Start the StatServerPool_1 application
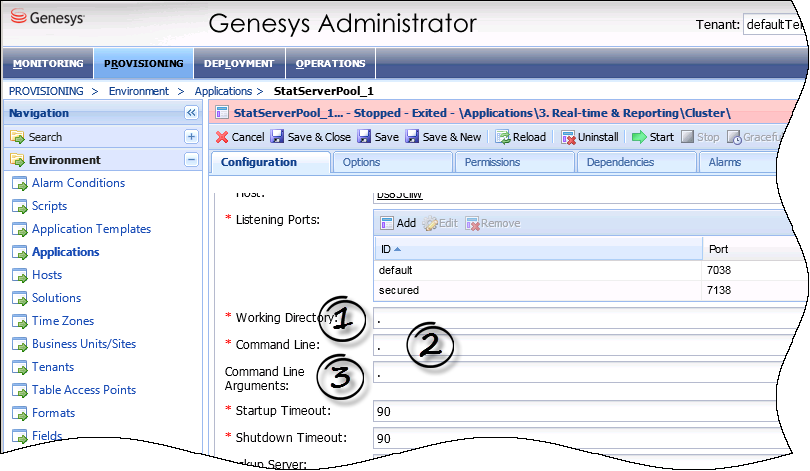The width and height of the screenshot is (810, 471). pos(654,137)
